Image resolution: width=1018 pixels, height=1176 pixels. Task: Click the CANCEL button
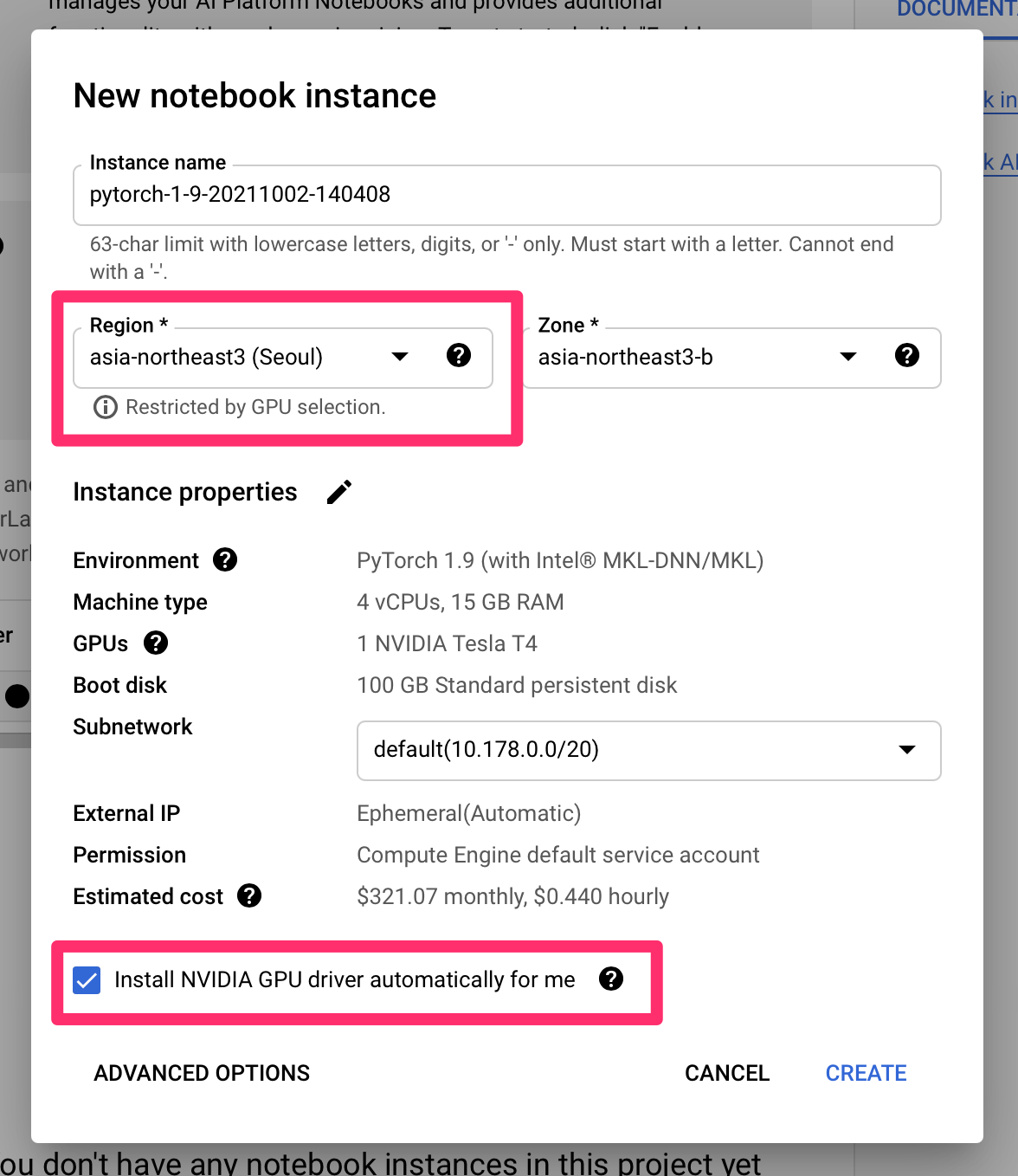pyautogui.click(x=727, y=1073)
